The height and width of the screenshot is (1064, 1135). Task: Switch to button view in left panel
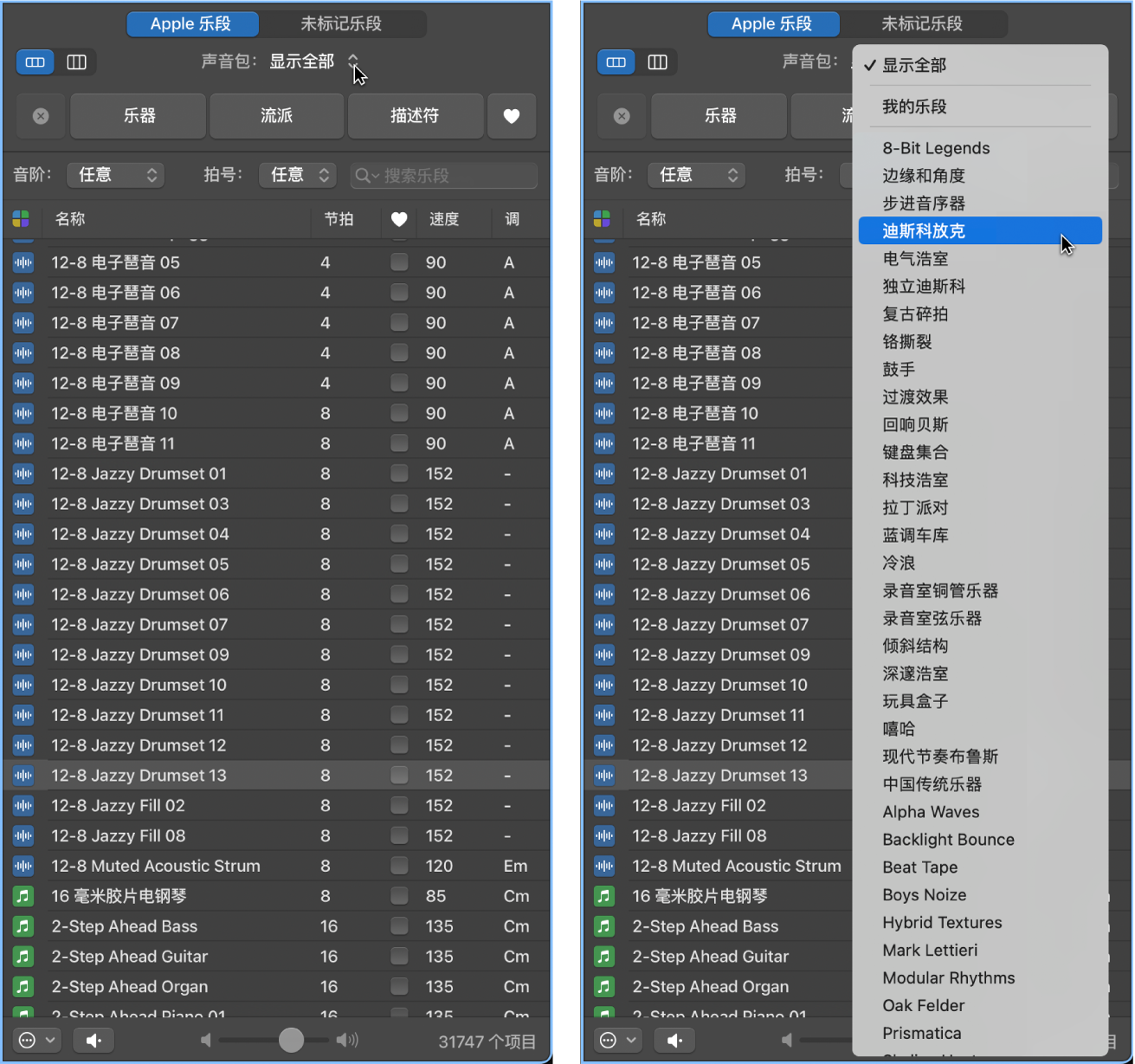click(35, 61)
